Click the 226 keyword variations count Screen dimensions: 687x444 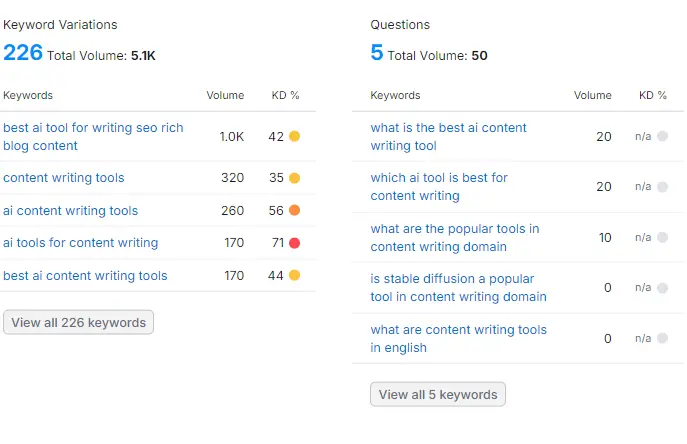pos(23,53)
